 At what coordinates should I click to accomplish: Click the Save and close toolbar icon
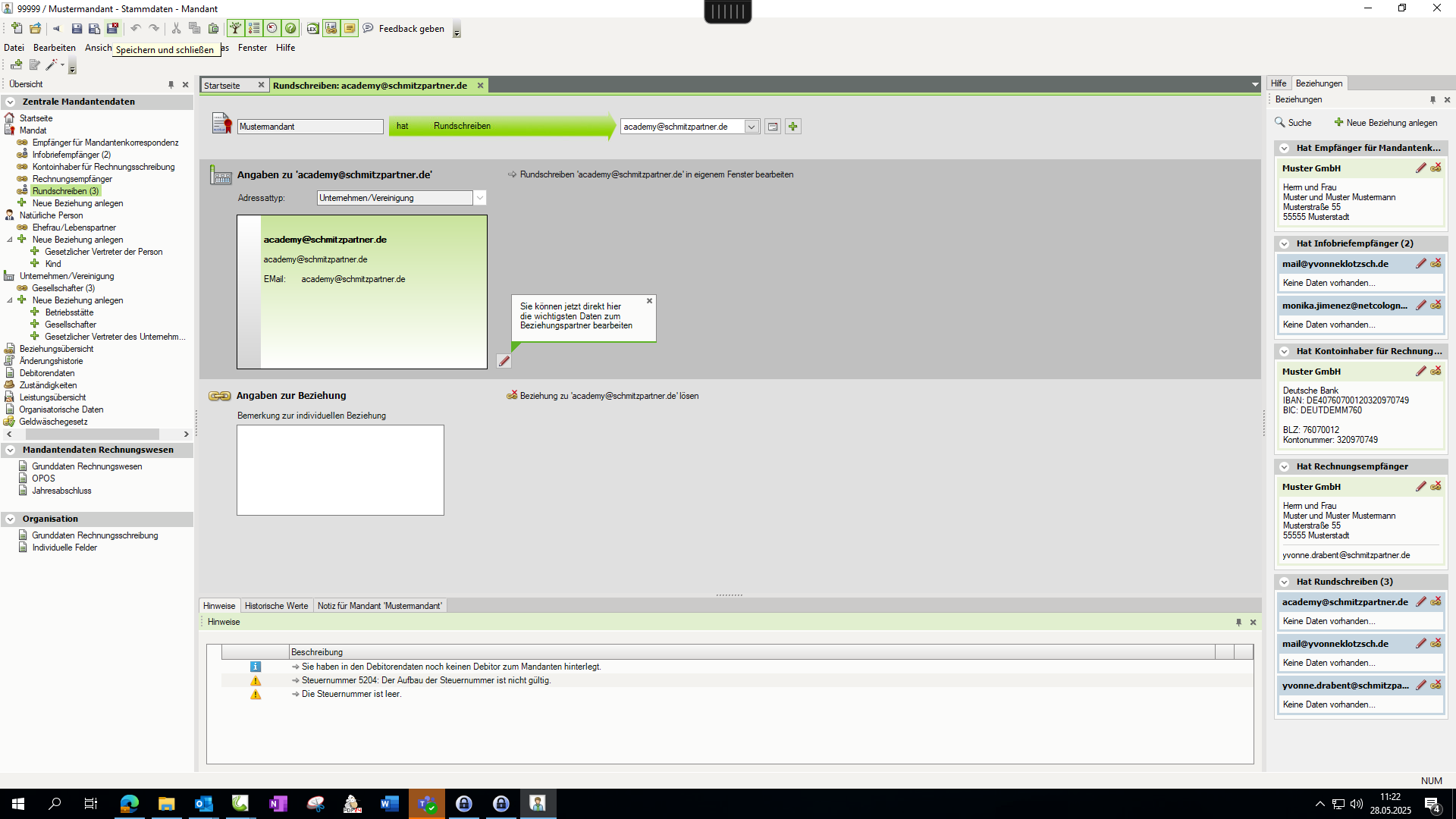point(112,29)
